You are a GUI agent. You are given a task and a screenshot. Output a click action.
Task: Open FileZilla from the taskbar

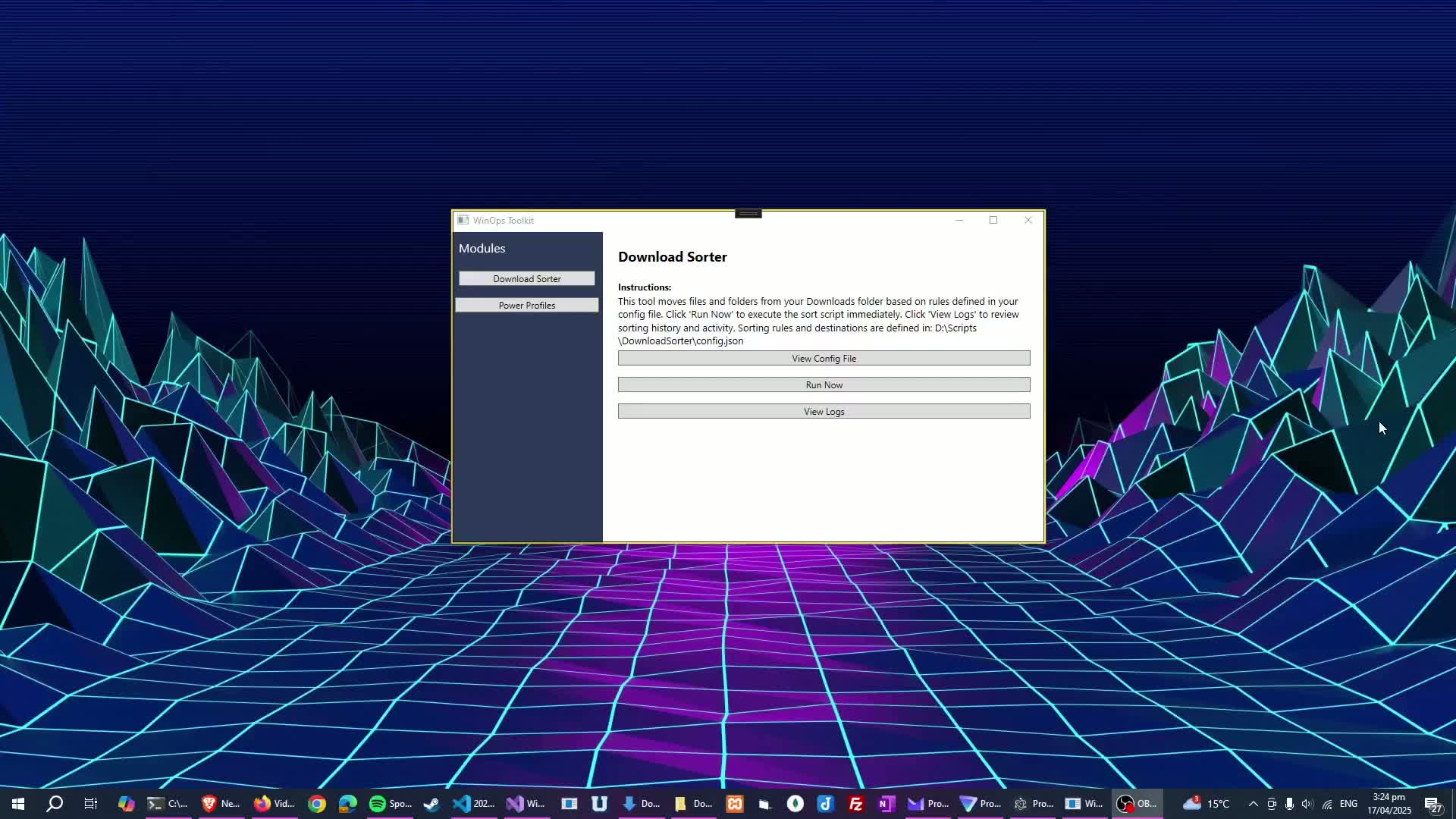click(855, 803)
